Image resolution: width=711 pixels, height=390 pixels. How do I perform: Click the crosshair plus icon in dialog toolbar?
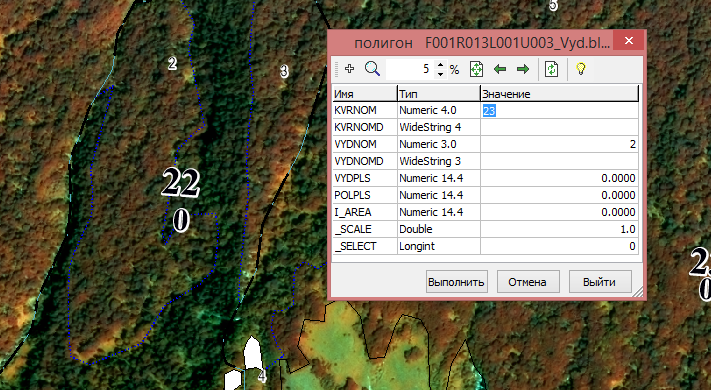[x=349, y=69]
